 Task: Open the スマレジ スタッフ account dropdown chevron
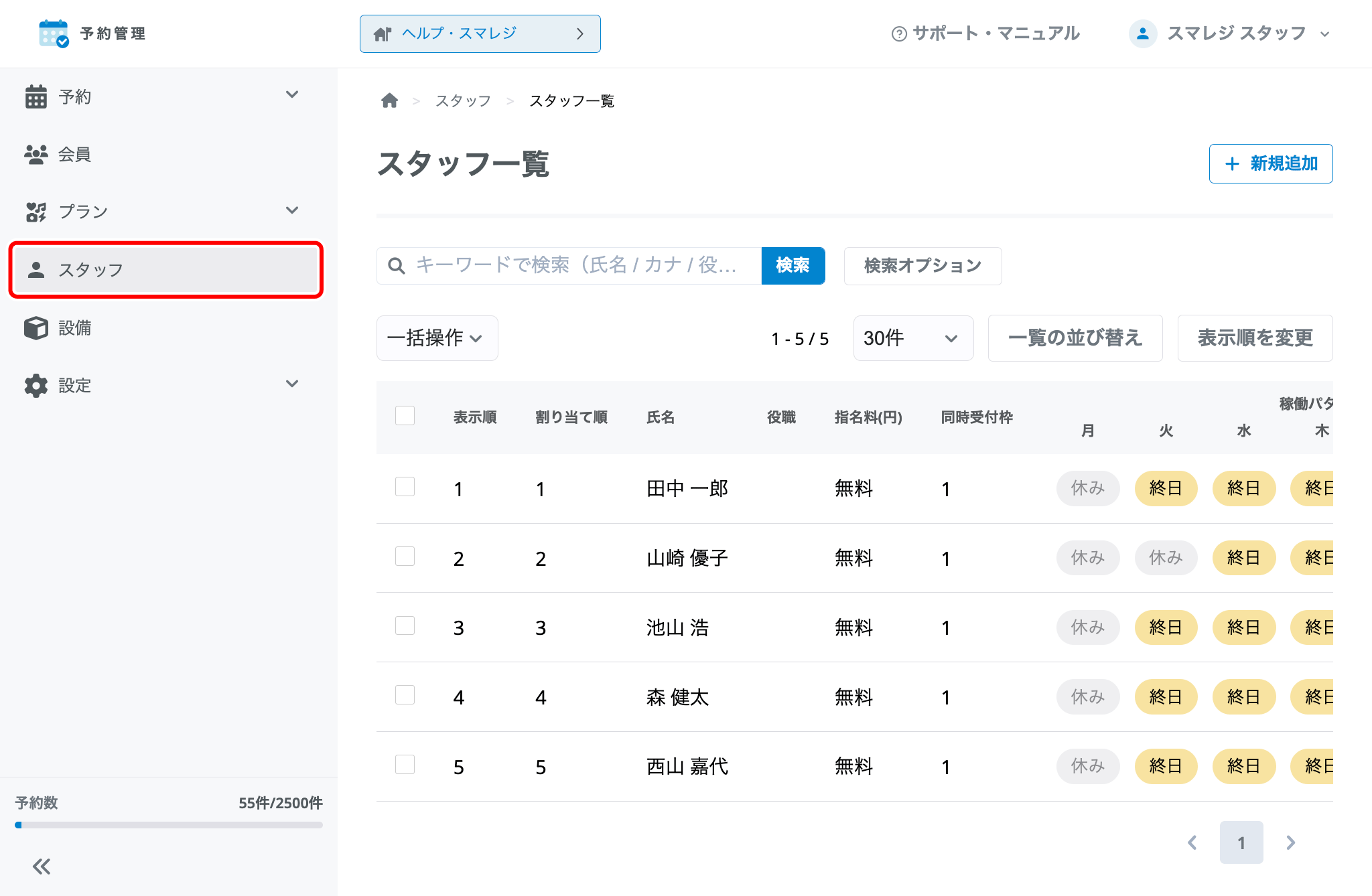1324,34
